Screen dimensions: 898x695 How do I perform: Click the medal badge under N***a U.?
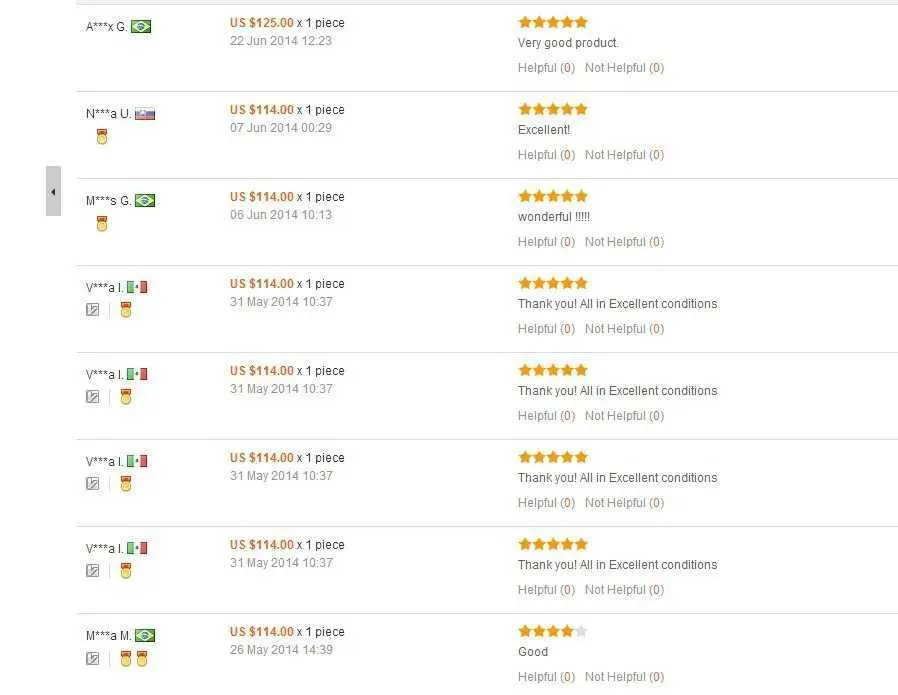[101, 137]
